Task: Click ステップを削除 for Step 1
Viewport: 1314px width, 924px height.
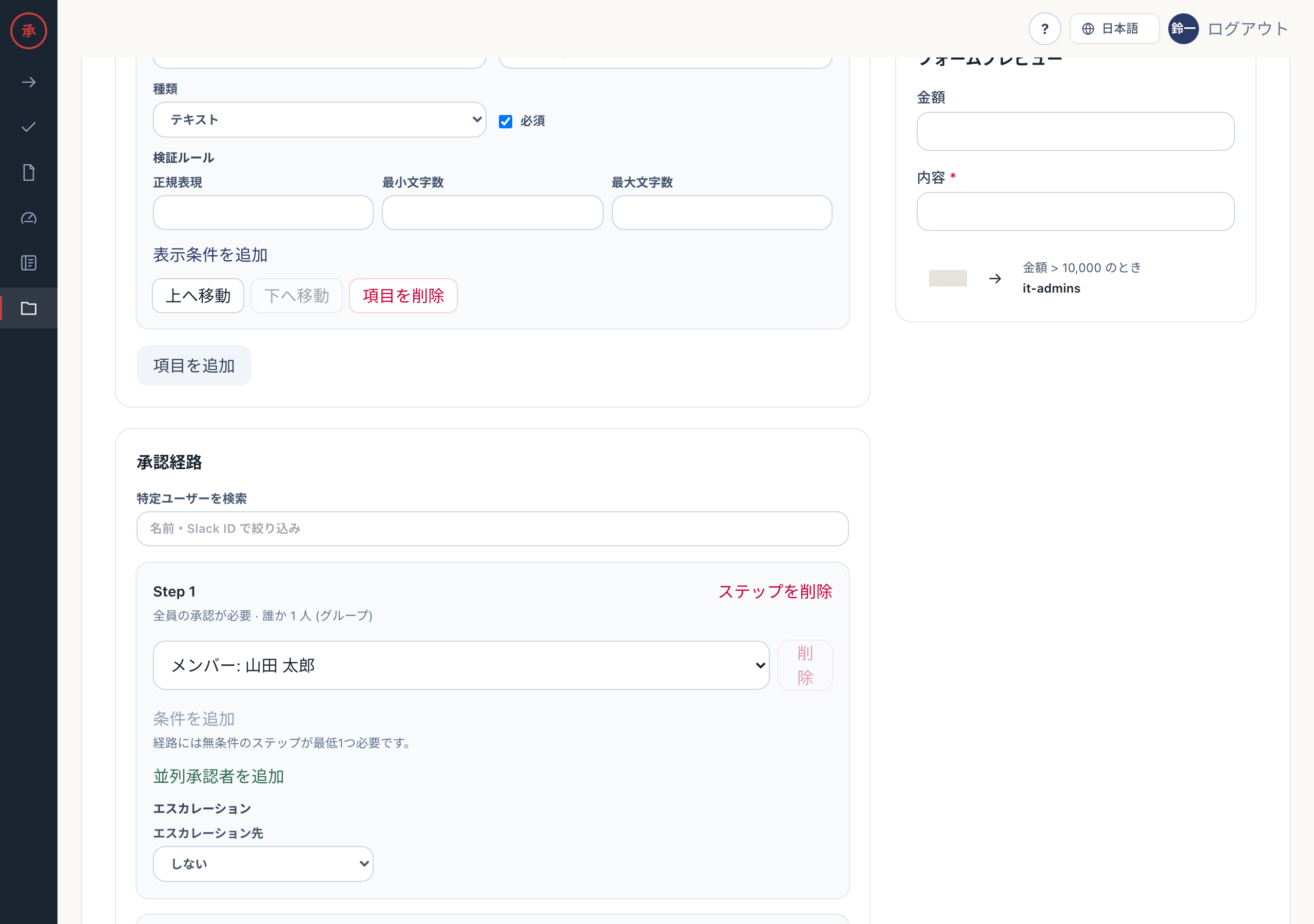Action: click(x=775, y=591)
